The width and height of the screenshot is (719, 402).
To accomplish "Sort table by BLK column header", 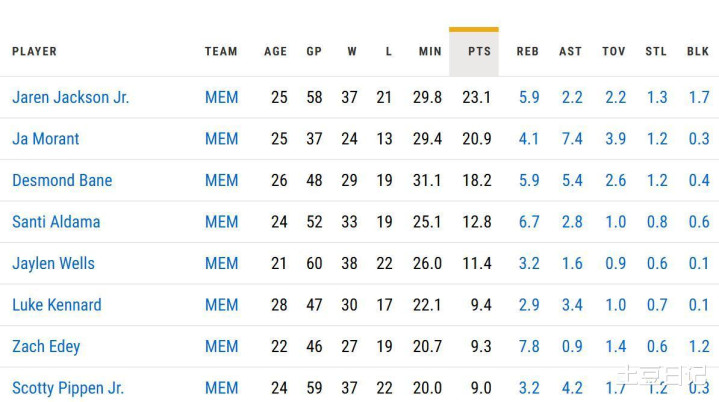I will point(698,51).
